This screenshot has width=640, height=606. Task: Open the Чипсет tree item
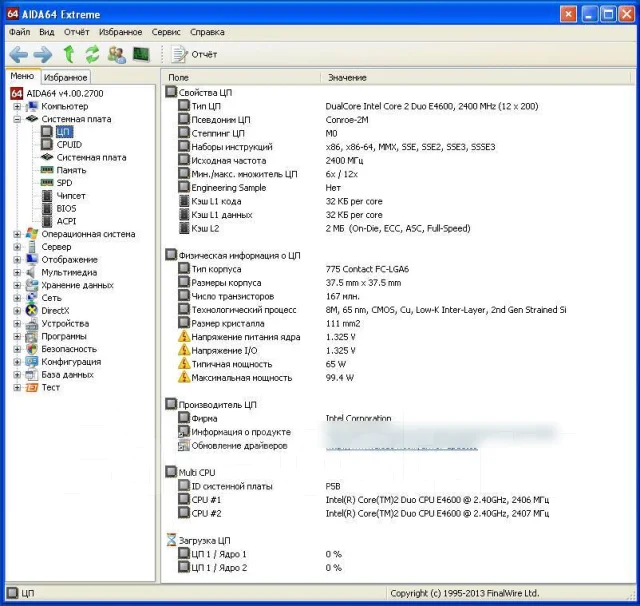pyautogui.click(x=71, y=196)
